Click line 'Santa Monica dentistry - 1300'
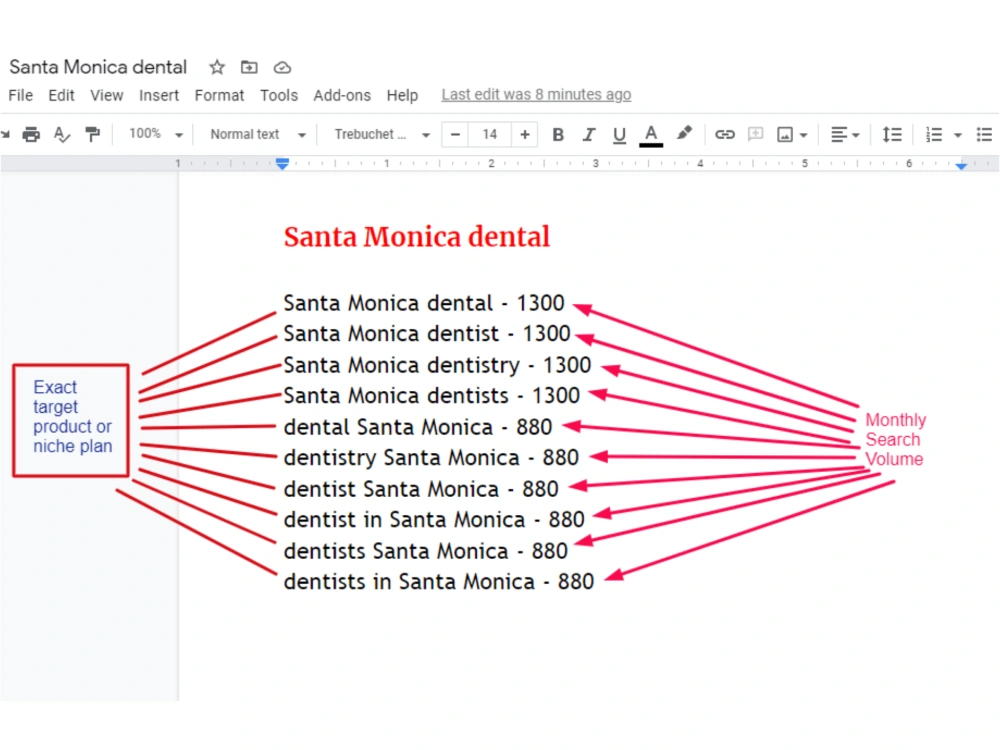1000x750 pixels. click(x=437, y=365)
